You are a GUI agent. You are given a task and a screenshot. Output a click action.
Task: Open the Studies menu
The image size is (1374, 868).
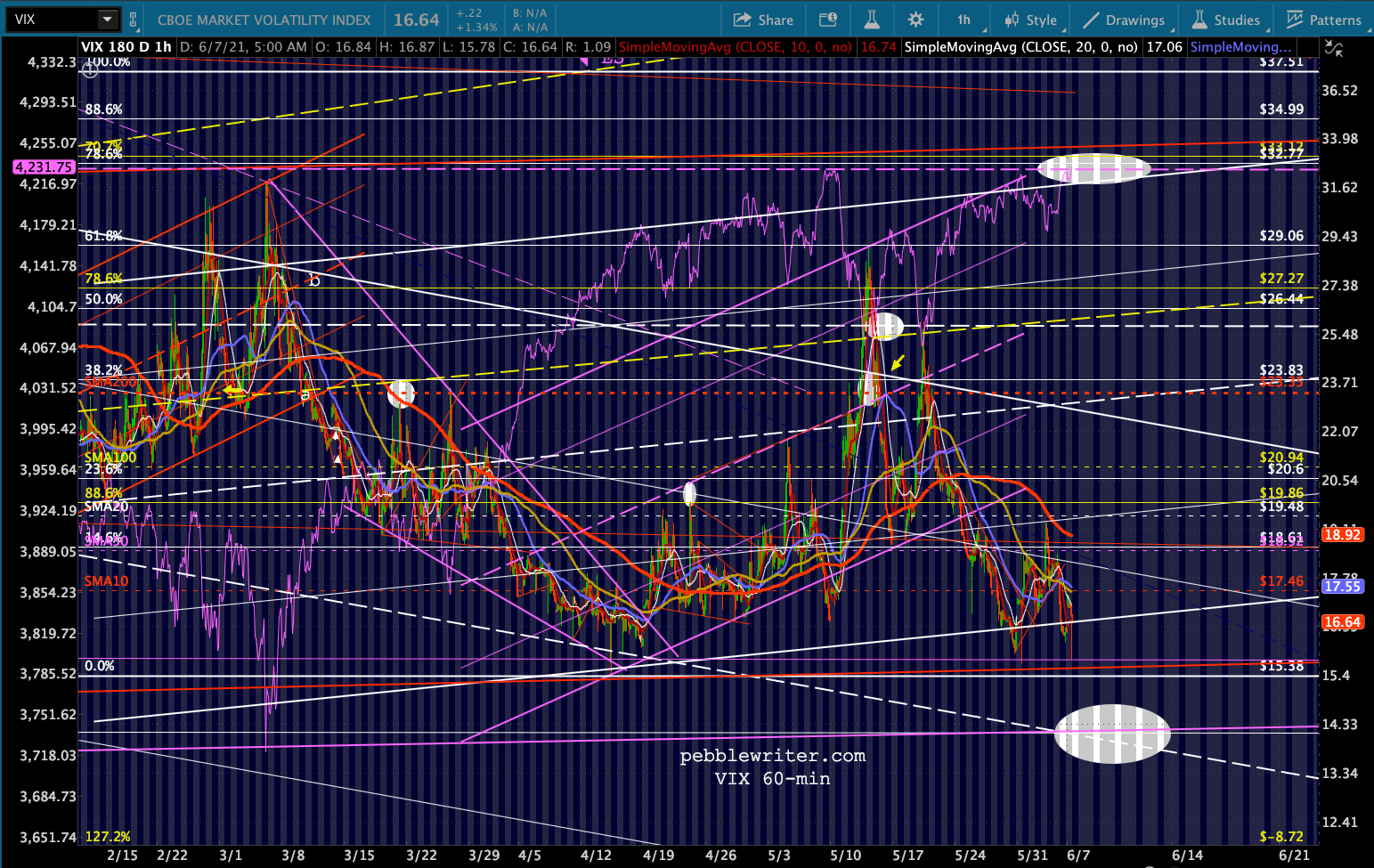[1226, 20]
